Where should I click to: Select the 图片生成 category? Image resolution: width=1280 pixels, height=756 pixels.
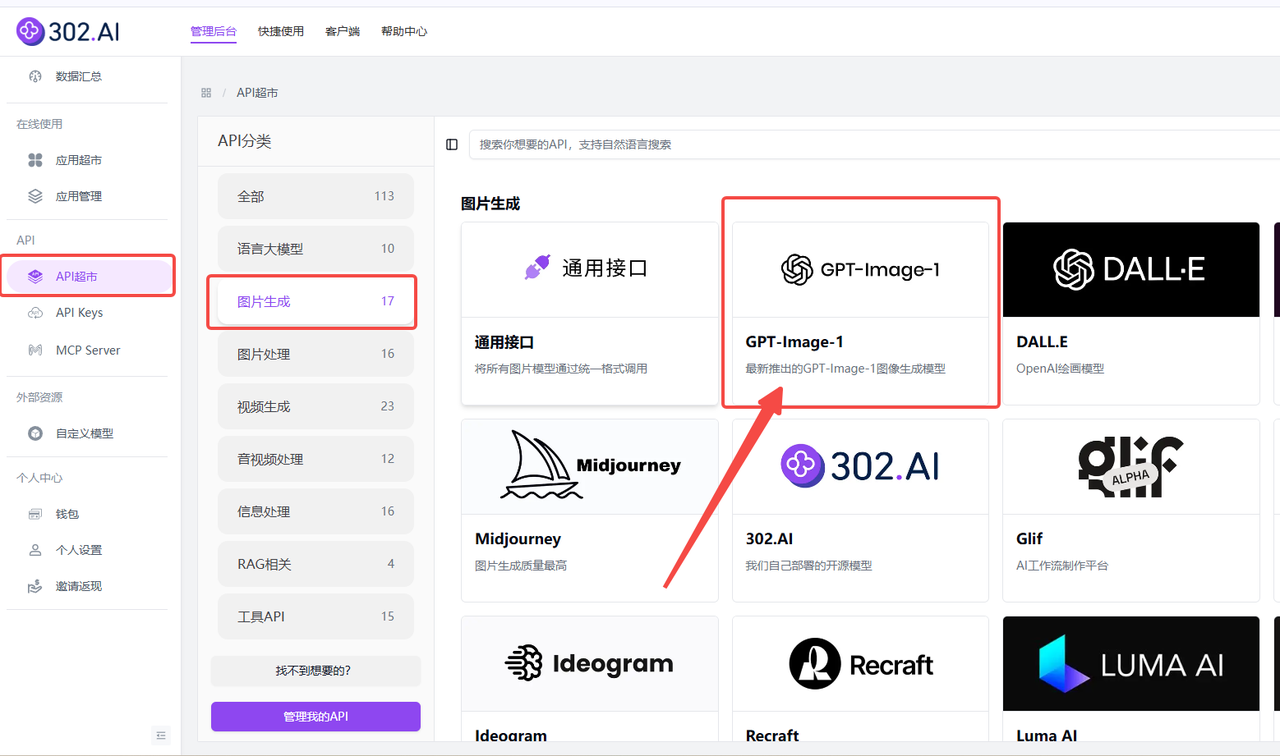(x=316, y=301)
